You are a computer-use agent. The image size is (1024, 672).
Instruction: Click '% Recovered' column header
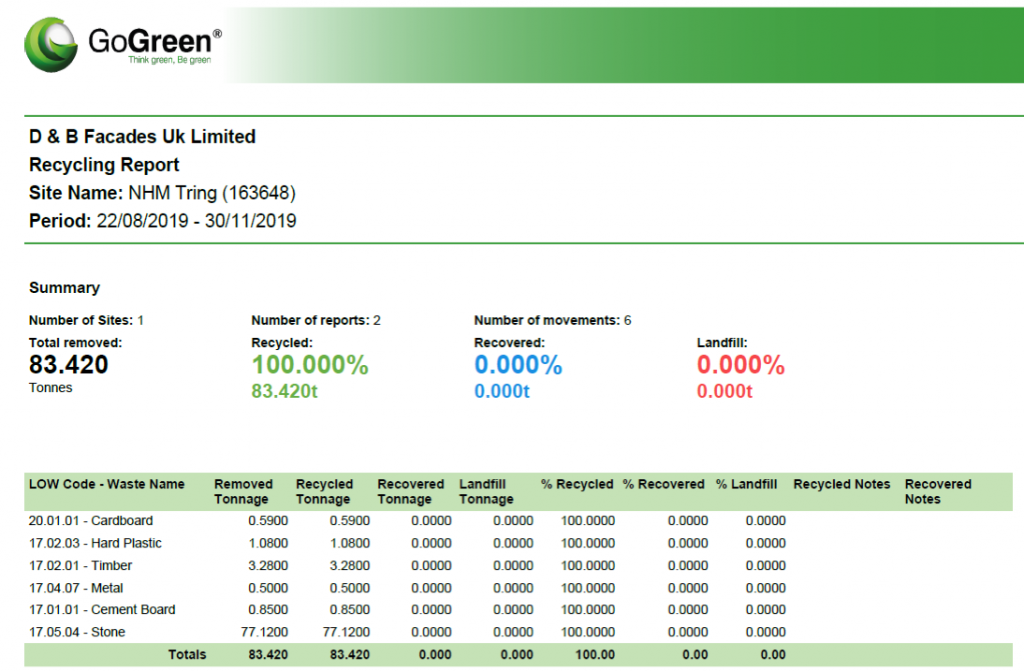click(x=664, y=484)
